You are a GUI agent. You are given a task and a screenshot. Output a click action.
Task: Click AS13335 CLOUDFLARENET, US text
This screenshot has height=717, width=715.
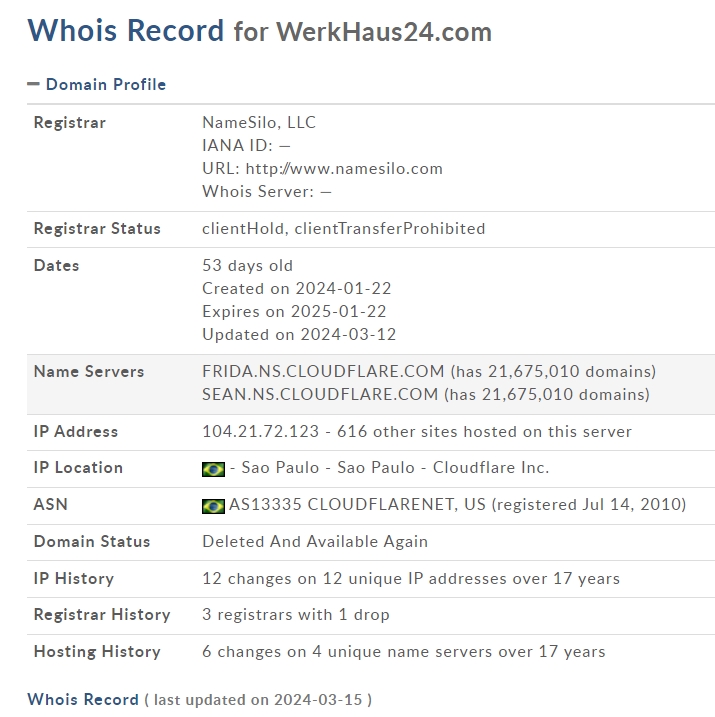[357, 504]
